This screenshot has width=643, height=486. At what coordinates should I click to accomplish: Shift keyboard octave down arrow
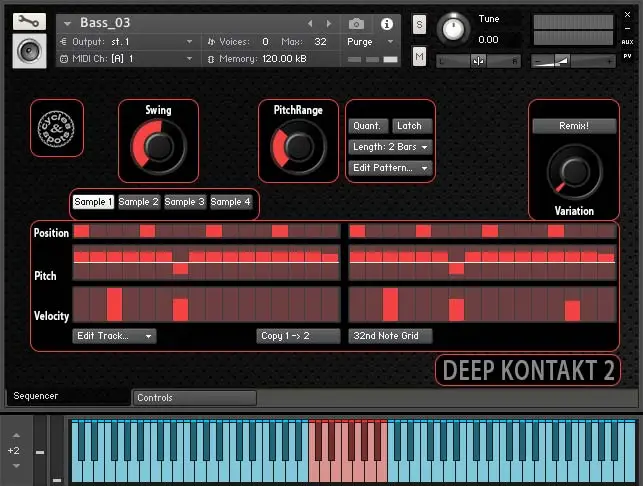(16, 465)
